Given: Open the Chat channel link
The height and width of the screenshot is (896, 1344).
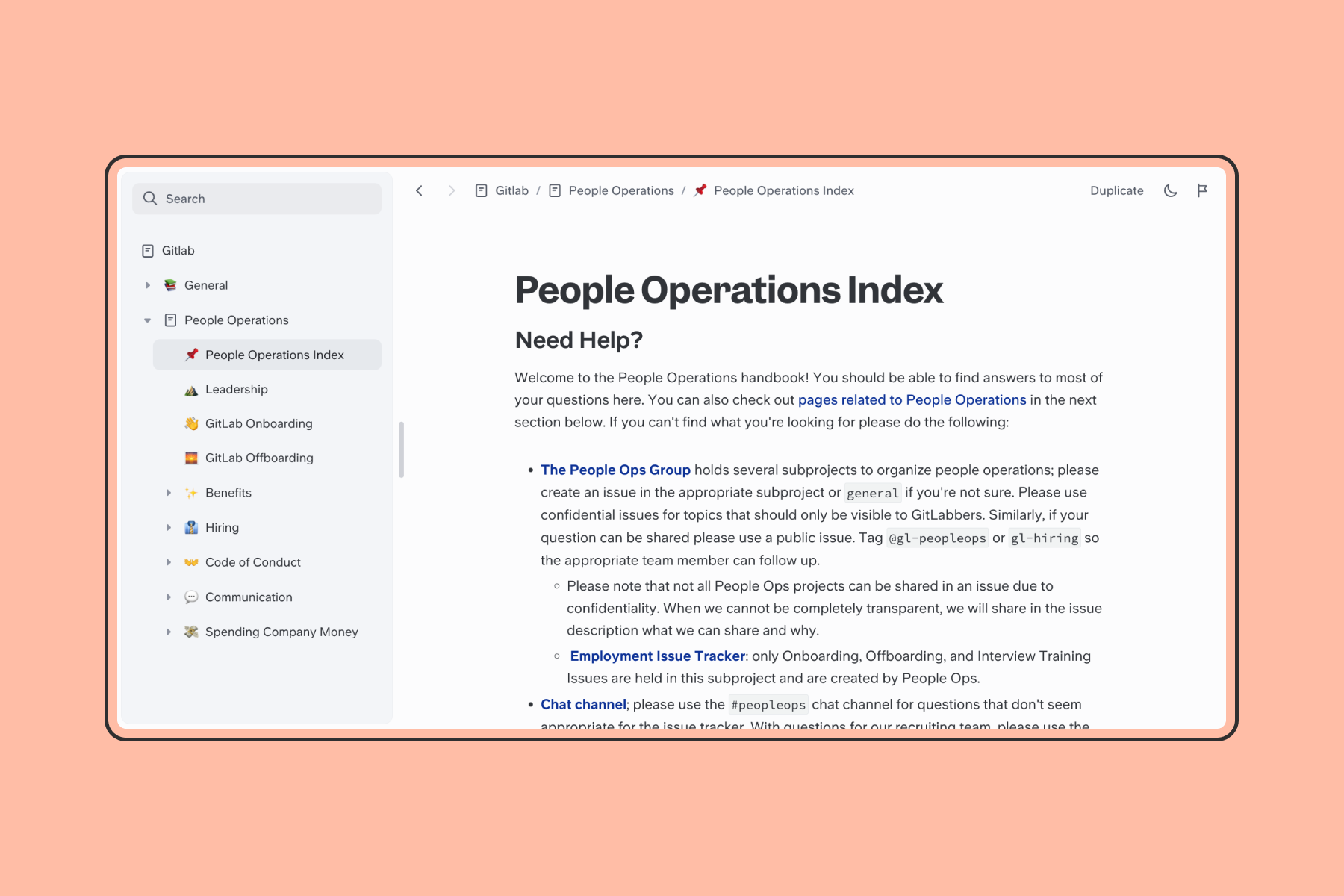Looking at the screenshot, I should coord(584,705).
